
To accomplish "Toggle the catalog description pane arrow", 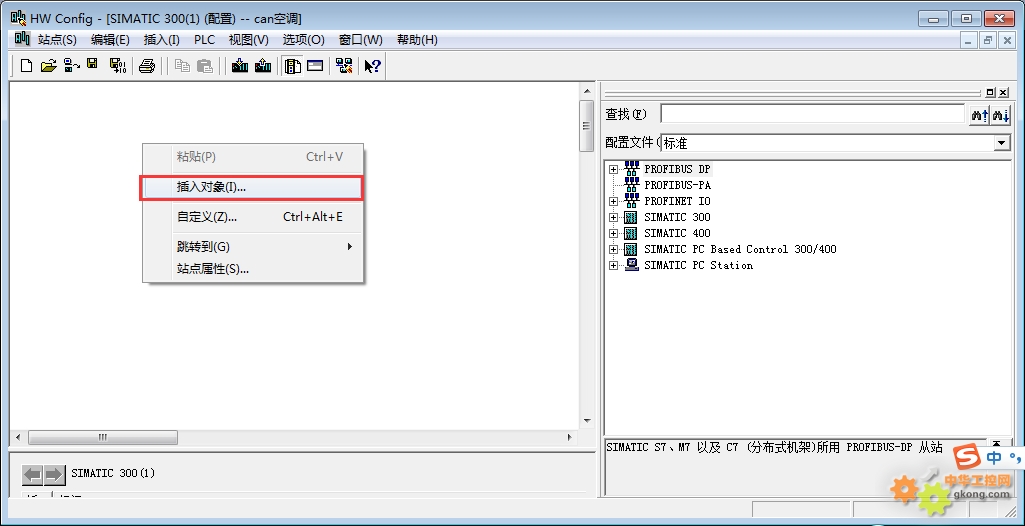I will 997,444.
